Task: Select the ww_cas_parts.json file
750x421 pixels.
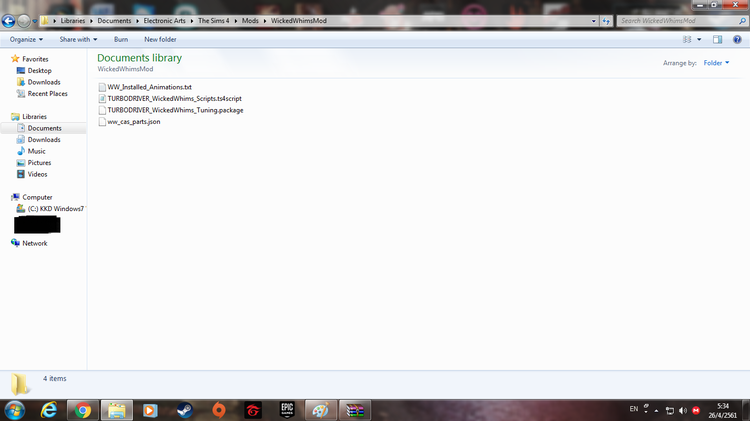Action: (129, 122)
